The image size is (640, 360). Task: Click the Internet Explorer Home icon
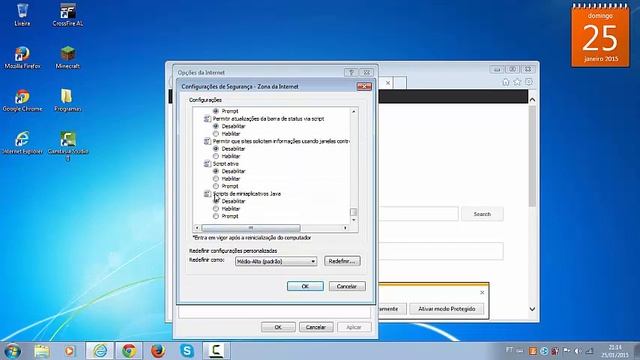(x=506, y=82)
